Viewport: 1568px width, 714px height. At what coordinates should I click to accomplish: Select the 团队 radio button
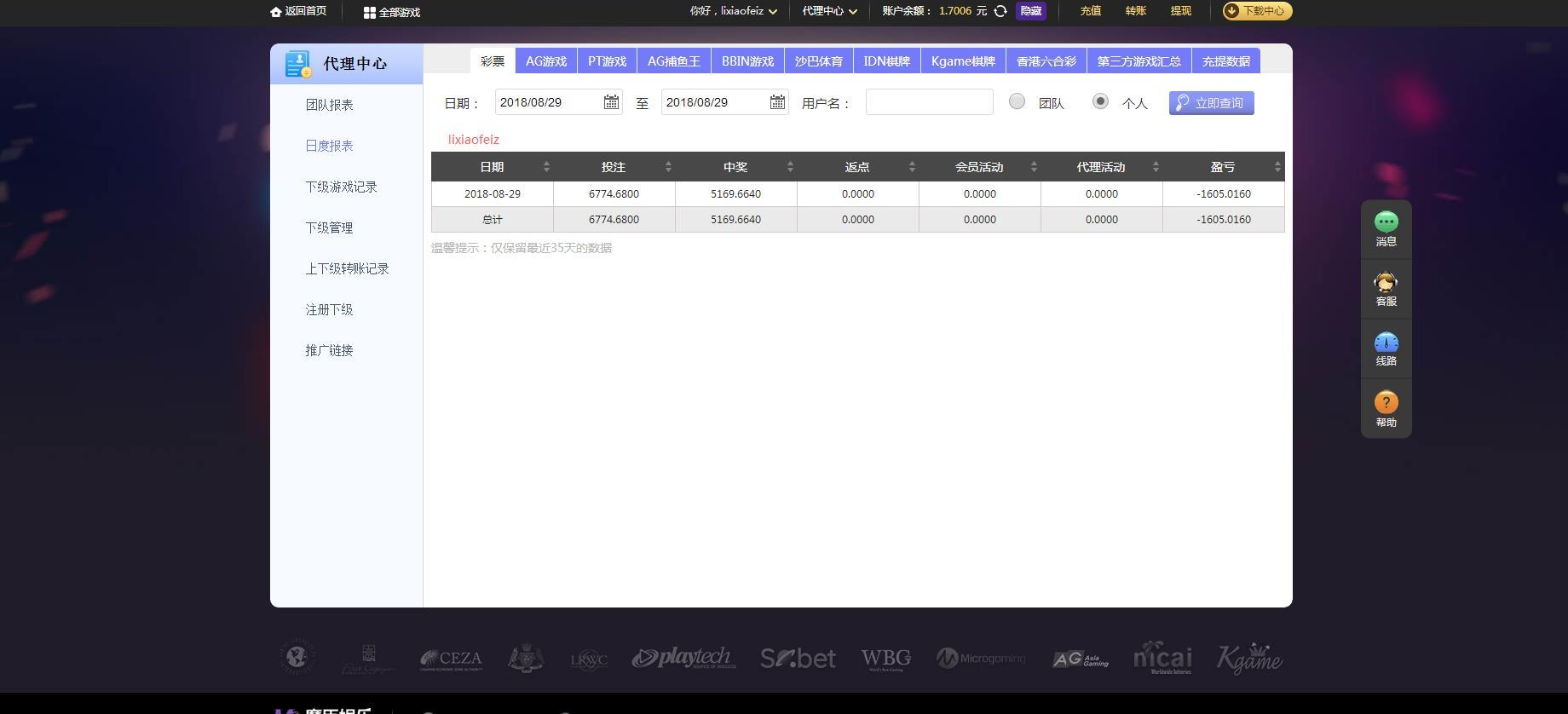click(1017, 101)
